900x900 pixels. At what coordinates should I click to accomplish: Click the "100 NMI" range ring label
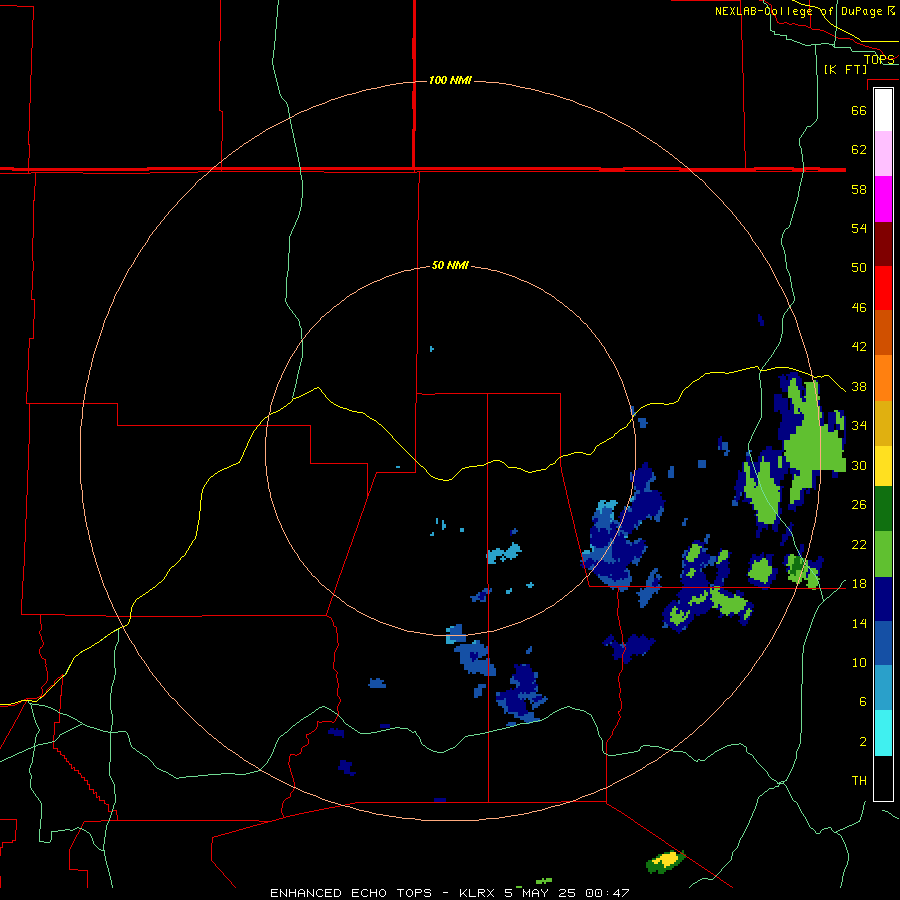(450, 80)
